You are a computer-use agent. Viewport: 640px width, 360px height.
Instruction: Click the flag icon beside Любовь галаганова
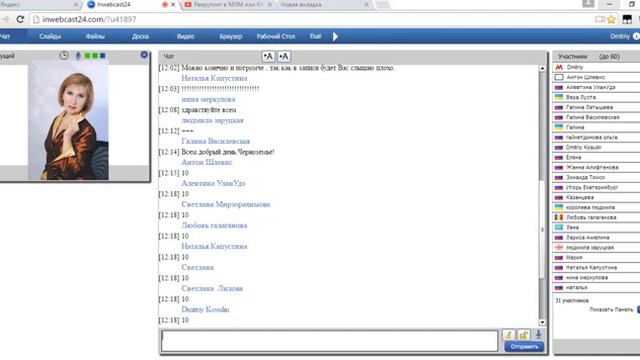[x=559, y=217]
